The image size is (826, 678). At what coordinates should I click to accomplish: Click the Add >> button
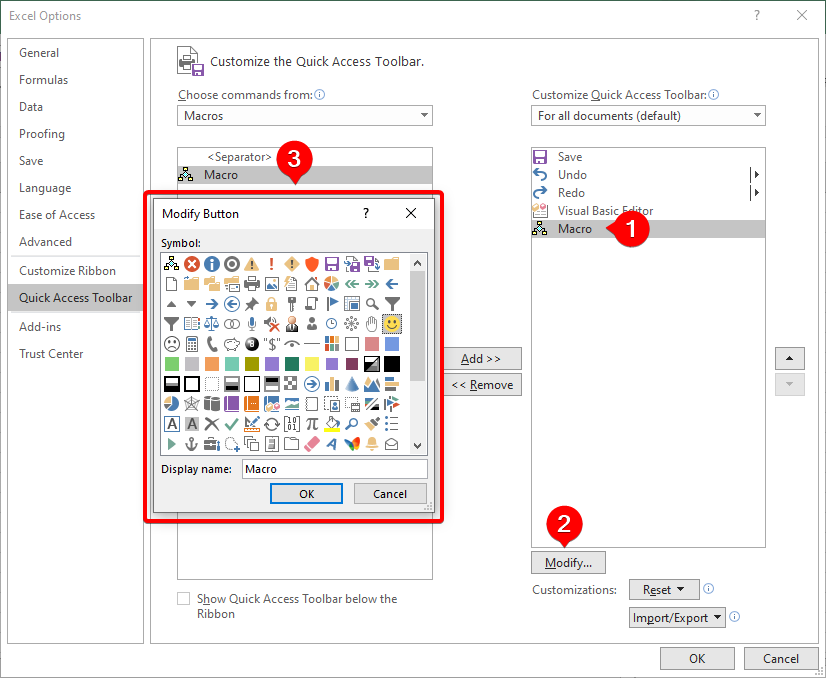pos(482,359)
